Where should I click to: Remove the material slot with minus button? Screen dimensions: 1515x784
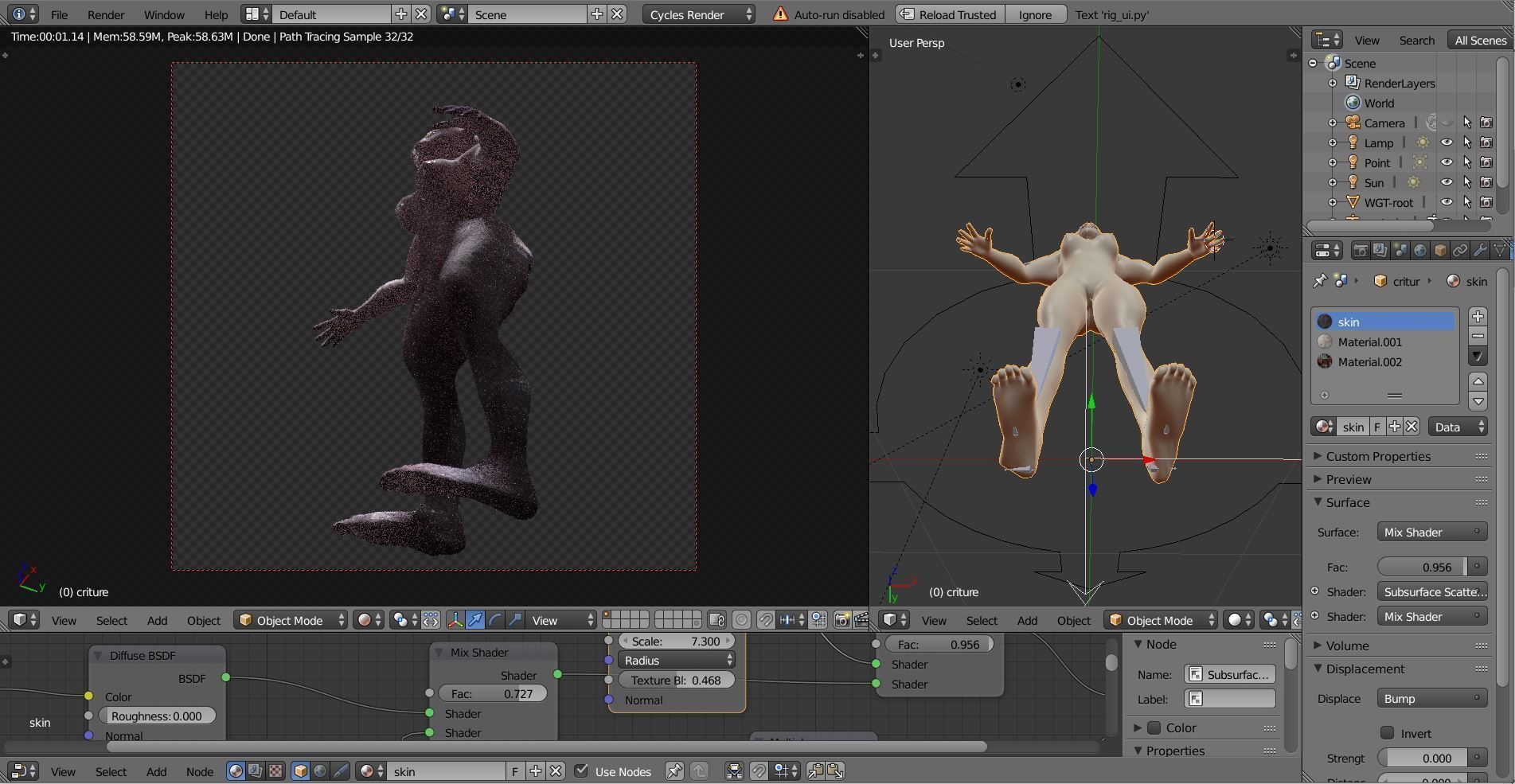pos(1478,336)
